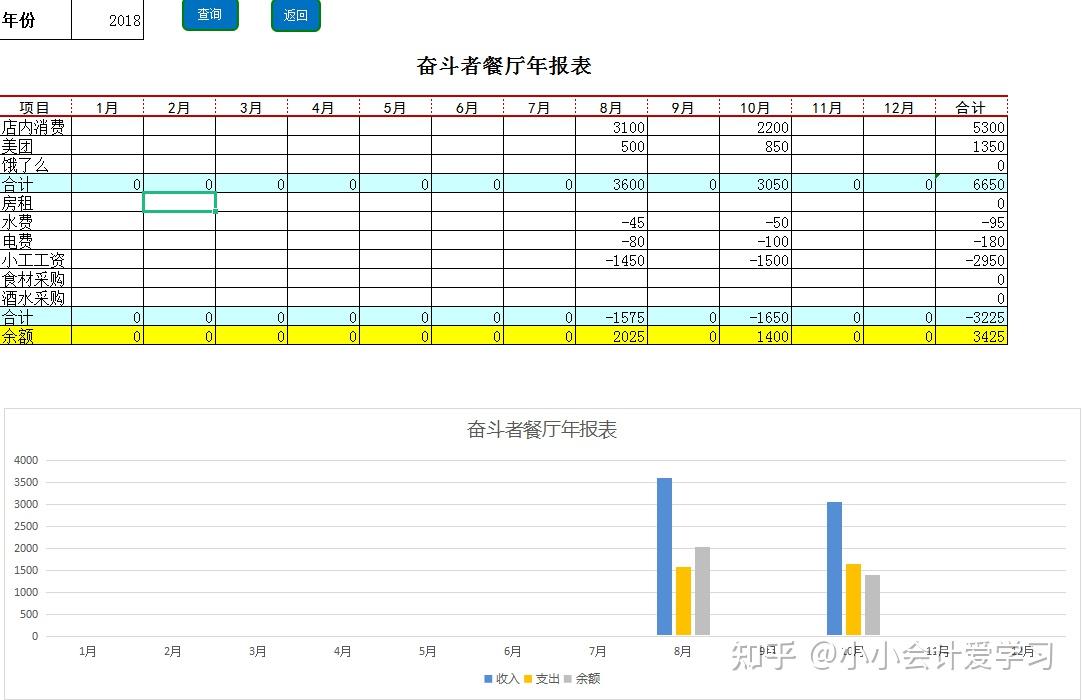Select the 8月 column header in the table
1083x700 pixels.
tap(611, 107)
